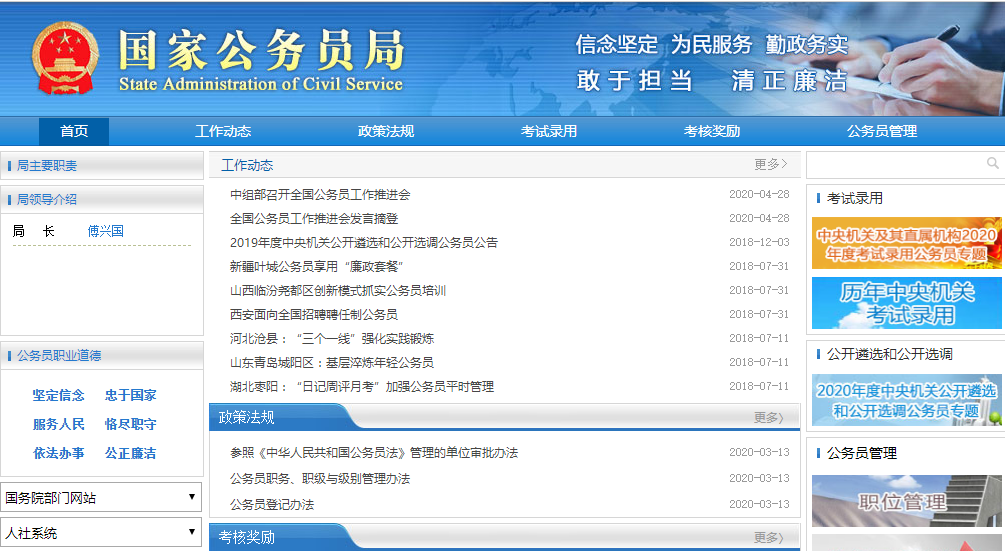Open the 国务院部门网站 dropdown
Image resolution: width=1005 pixels, height=551 pixels.
coord(101,497)
